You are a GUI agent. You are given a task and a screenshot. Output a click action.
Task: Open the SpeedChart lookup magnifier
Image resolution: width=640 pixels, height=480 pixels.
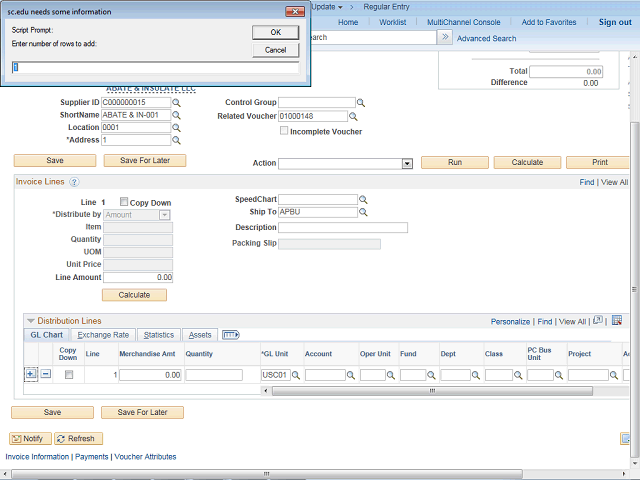coord(363,200)
